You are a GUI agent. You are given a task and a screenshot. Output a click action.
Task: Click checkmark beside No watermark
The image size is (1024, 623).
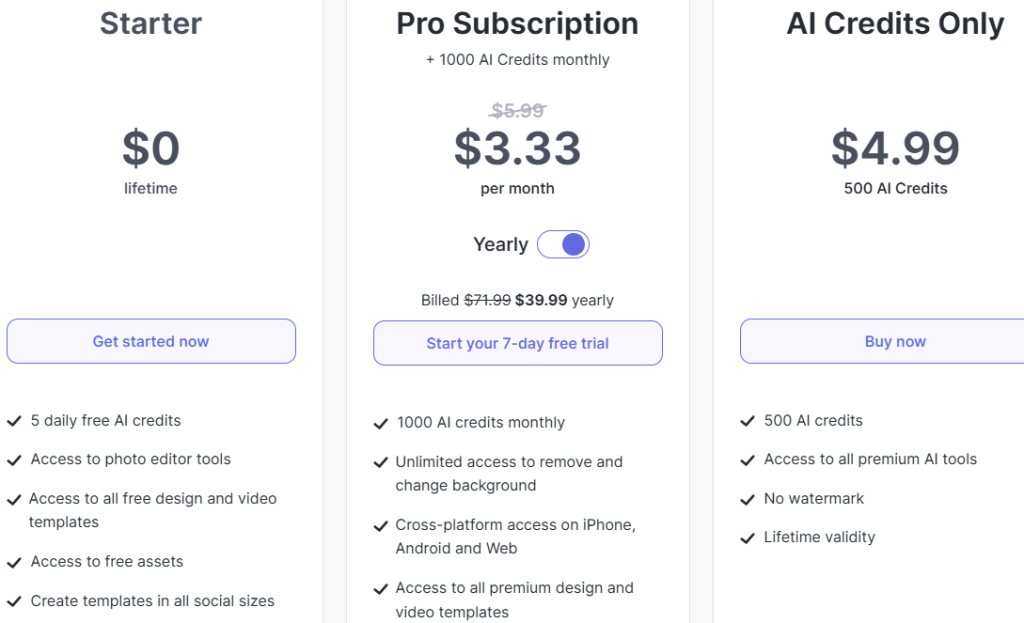click(x=748, y=500)
